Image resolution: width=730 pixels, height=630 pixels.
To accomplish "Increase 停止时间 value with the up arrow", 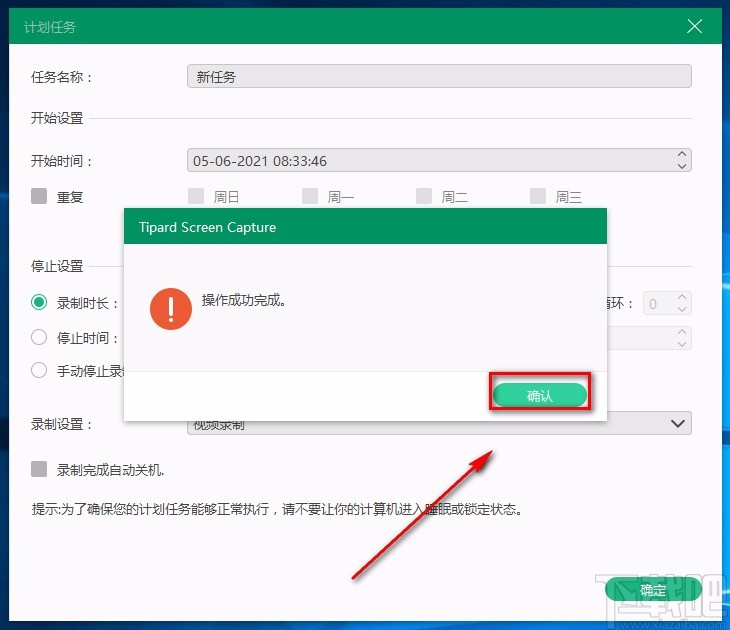I will coord(682,332).
